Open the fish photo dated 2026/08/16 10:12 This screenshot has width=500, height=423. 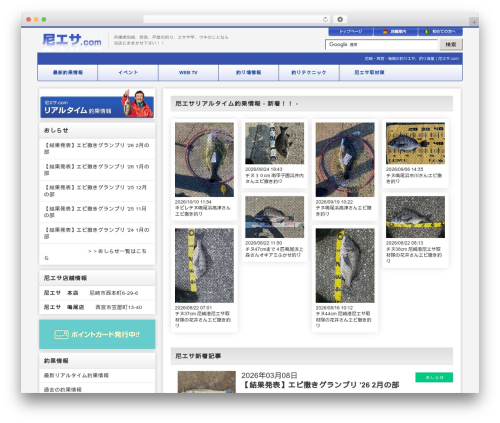click(x=345, y=265)
